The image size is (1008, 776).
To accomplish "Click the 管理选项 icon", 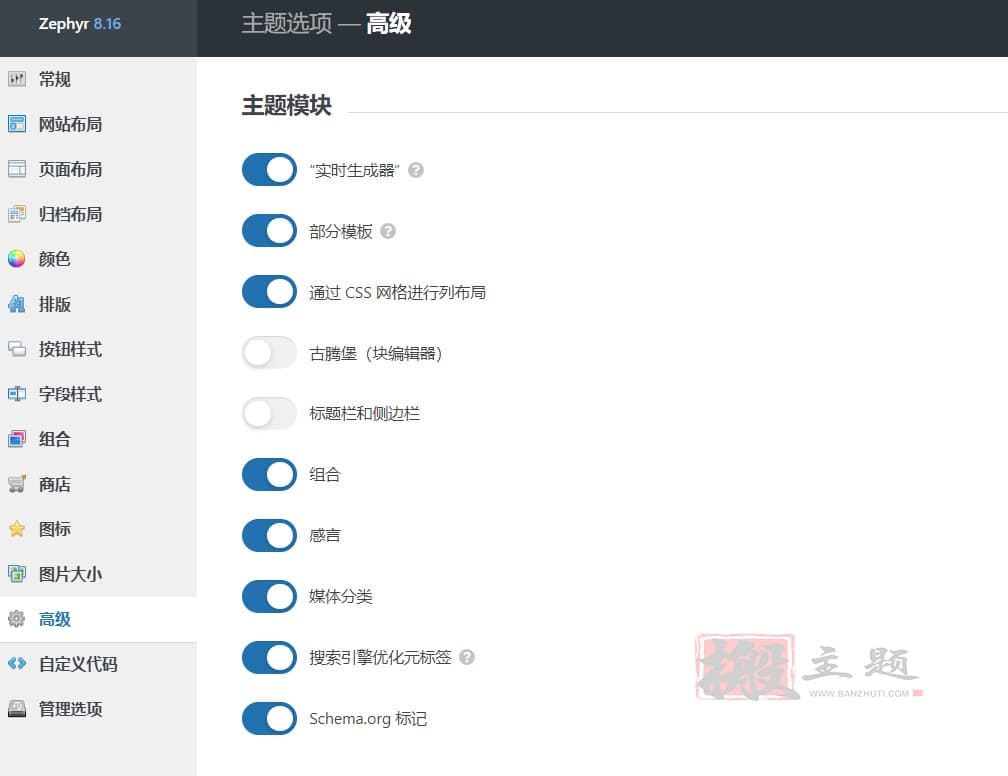I will click(x=17, y=708).
